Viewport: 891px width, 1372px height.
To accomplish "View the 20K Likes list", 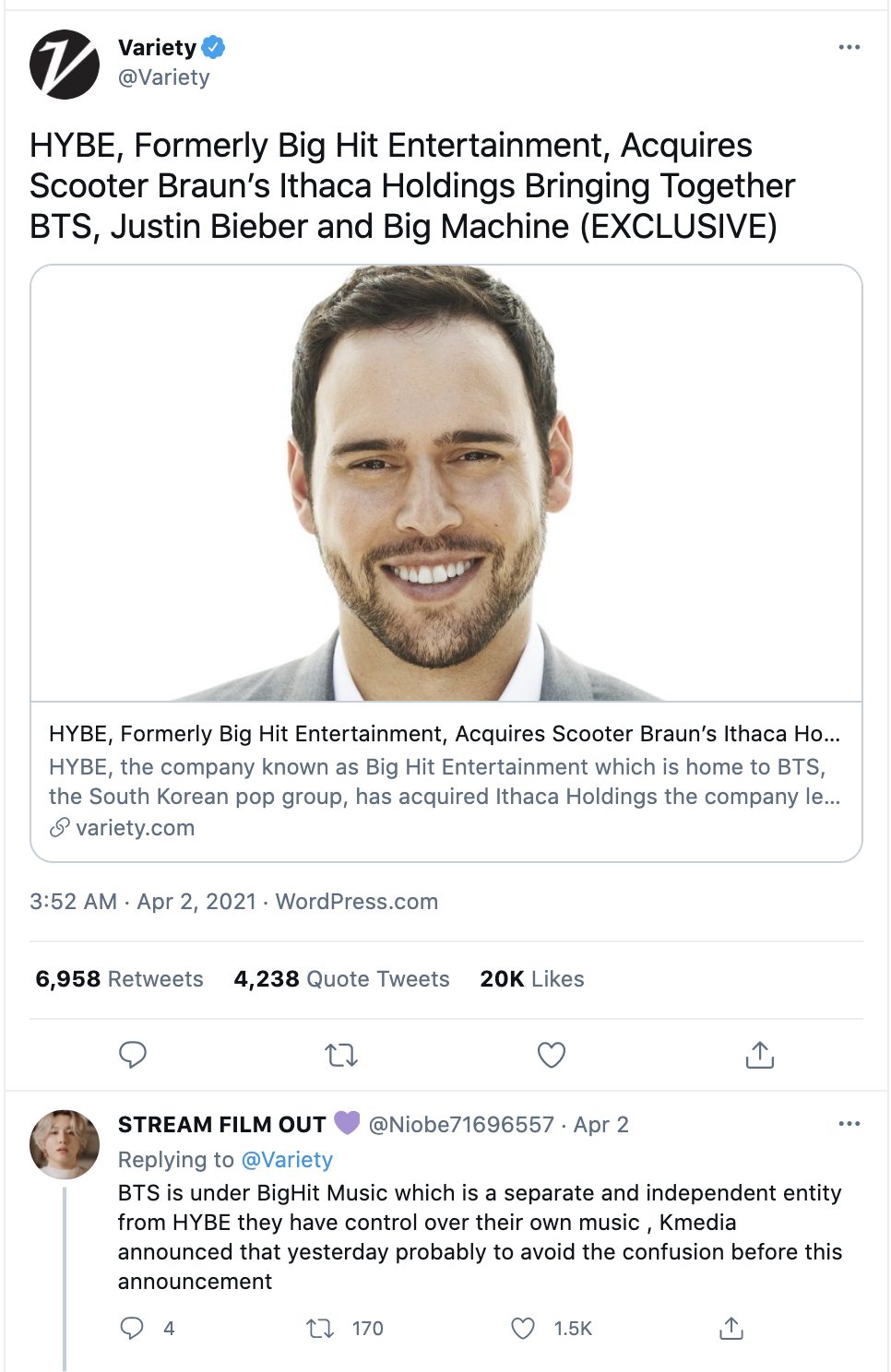I will (531, 979).
